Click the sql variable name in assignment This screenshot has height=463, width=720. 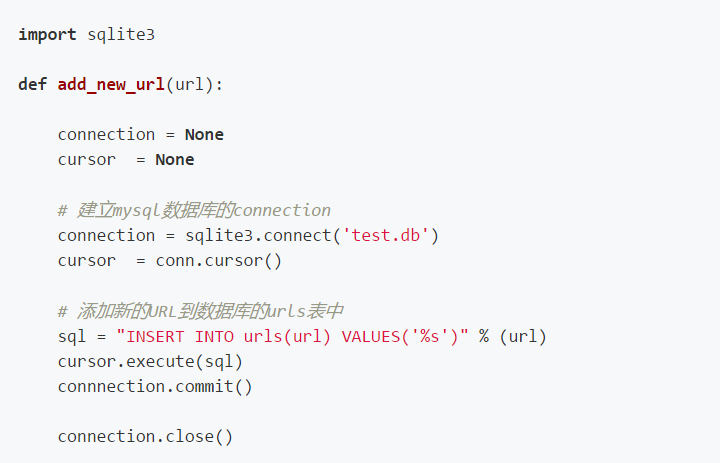click(72, 338)
